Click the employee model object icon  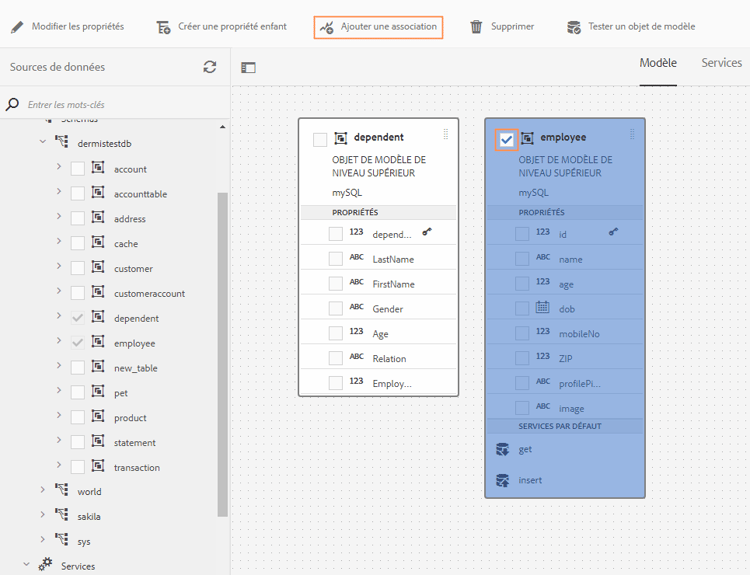coord(527,138)
